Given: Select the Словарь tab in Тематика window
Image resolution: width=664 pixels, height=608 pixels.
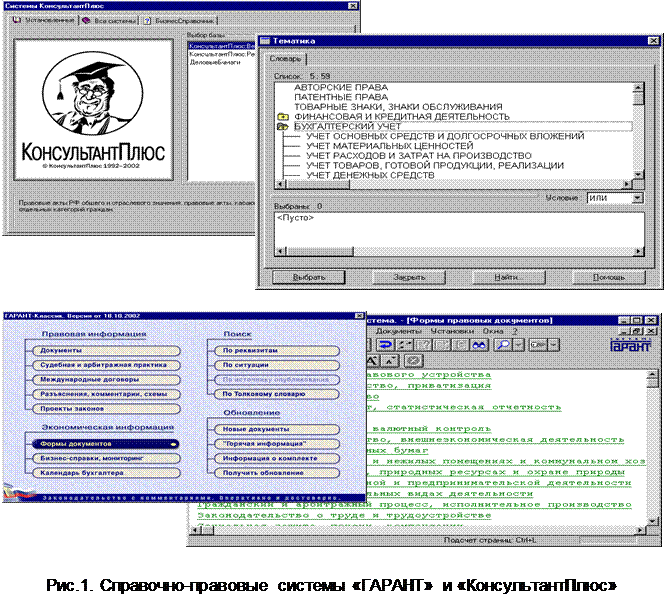Looking at the screenshot, I should [x=285, y=59].
